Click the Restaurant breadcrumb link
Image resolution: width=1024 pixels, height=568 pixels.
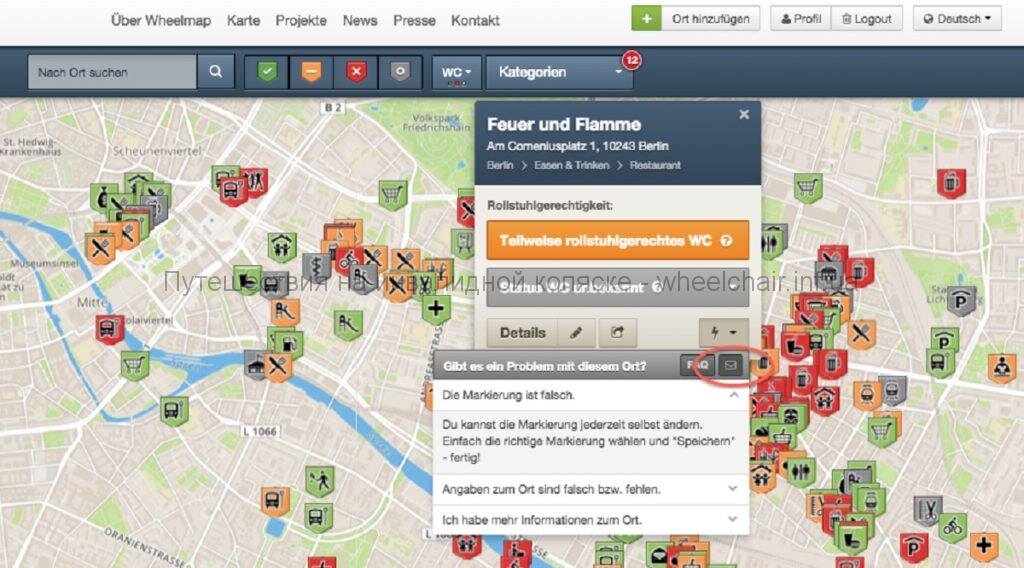pos(655,165)
